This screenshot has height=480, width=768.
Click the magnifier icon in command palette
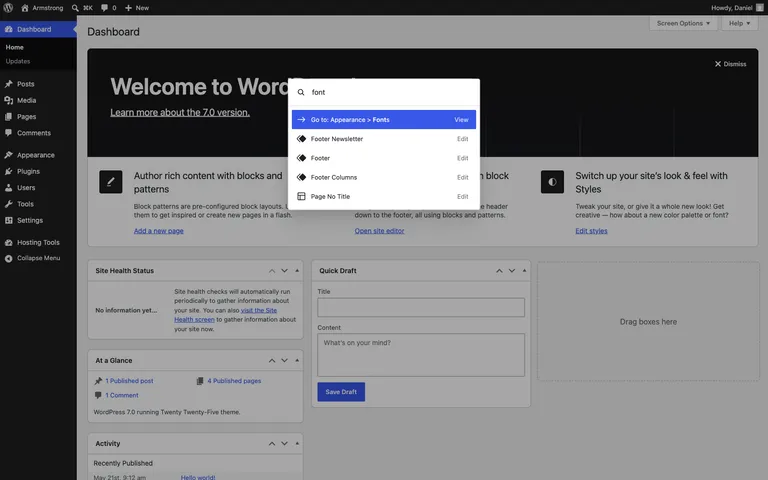301,92
